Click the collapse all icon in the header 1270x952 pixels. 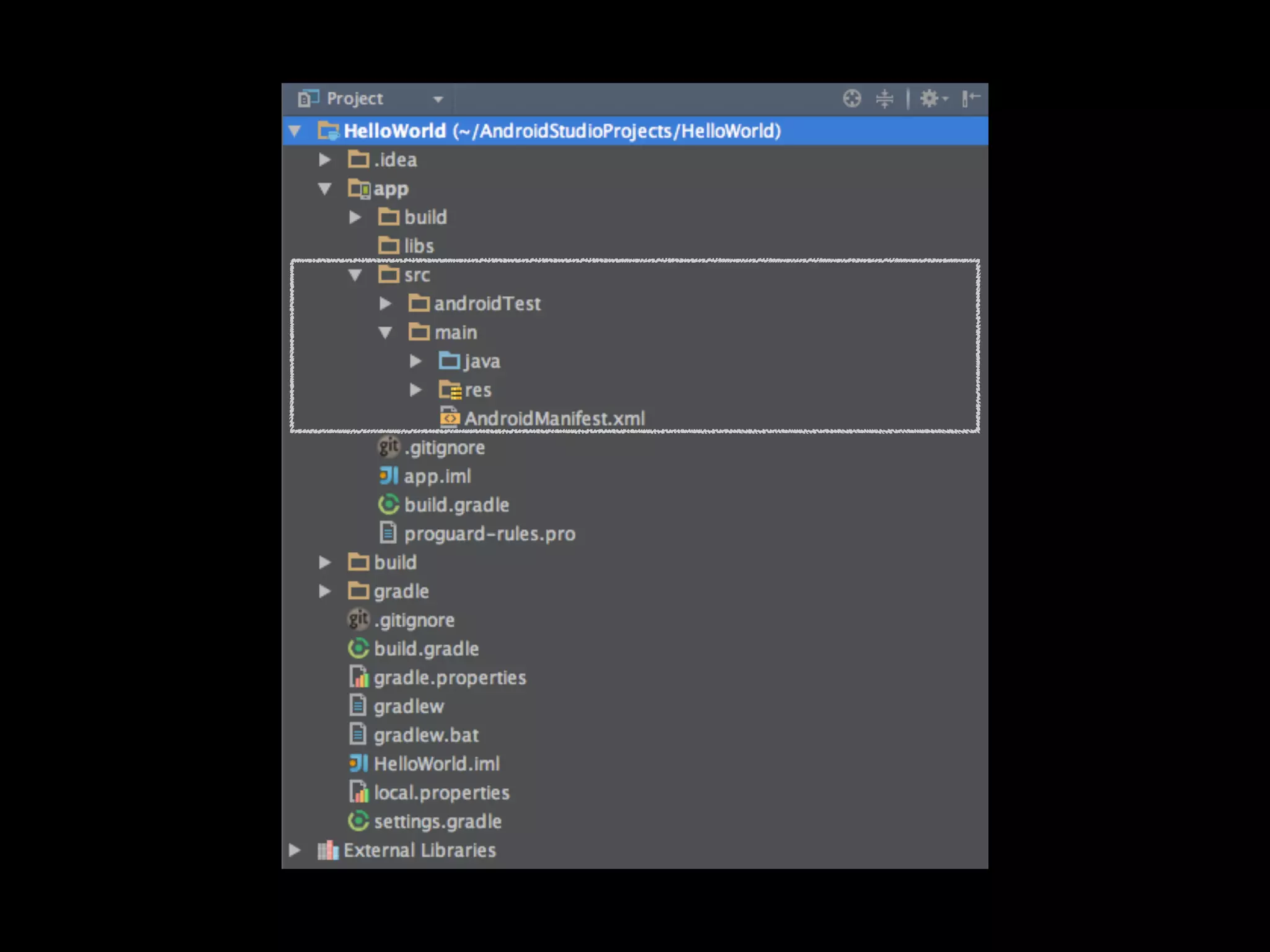[x=884, y=98]
